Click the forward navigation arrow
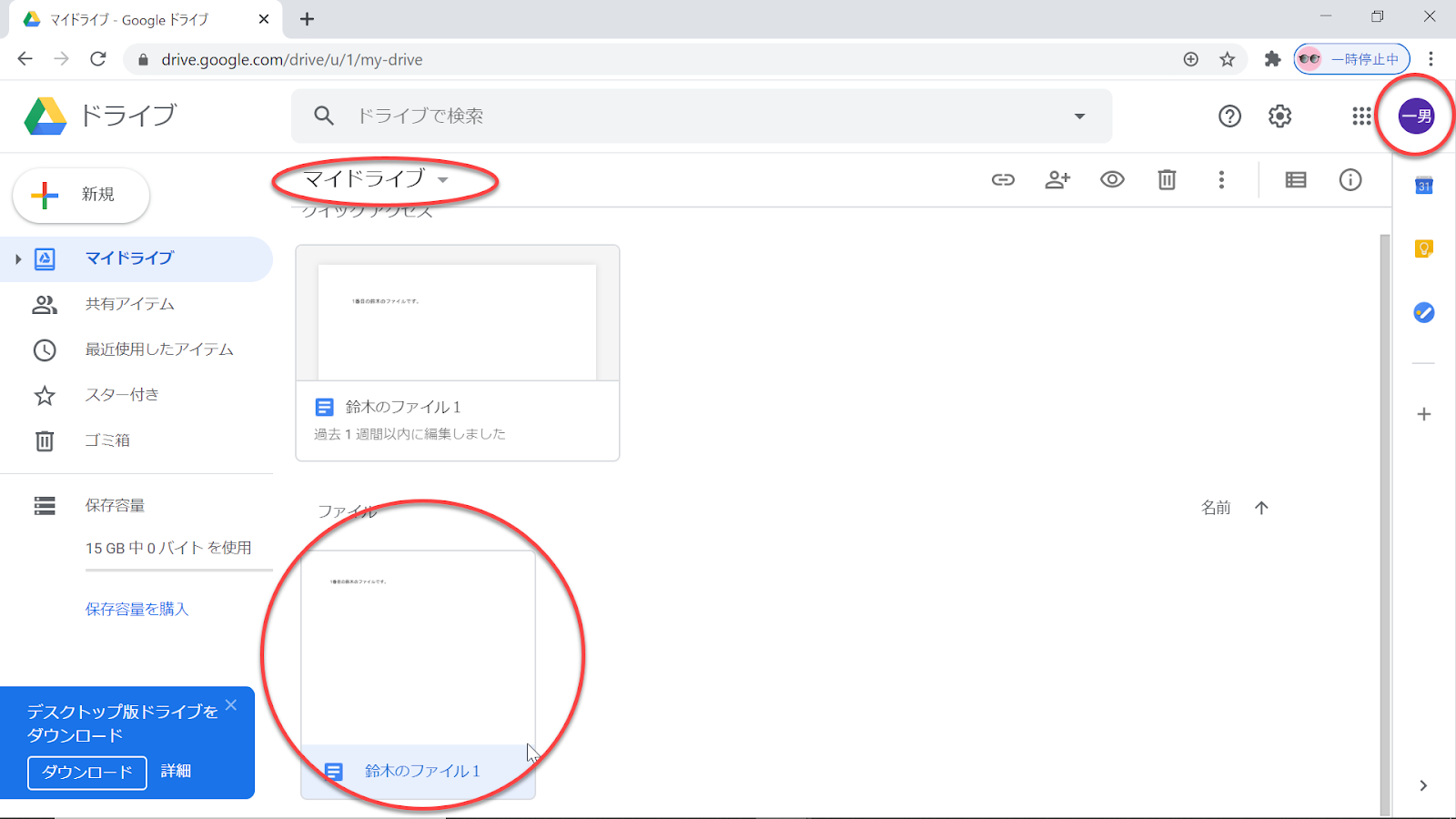The height and width of the screenshot is (819, 1456). click(x=61, y=59)
